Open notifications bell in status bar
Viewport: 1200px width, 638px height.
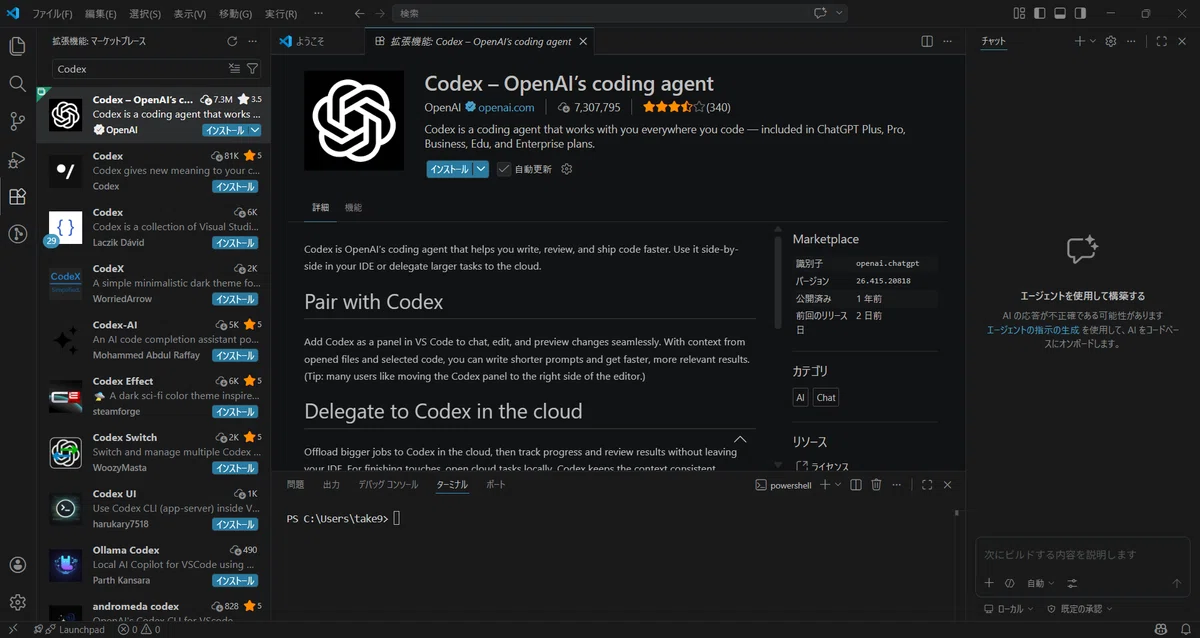[1184, 630]
